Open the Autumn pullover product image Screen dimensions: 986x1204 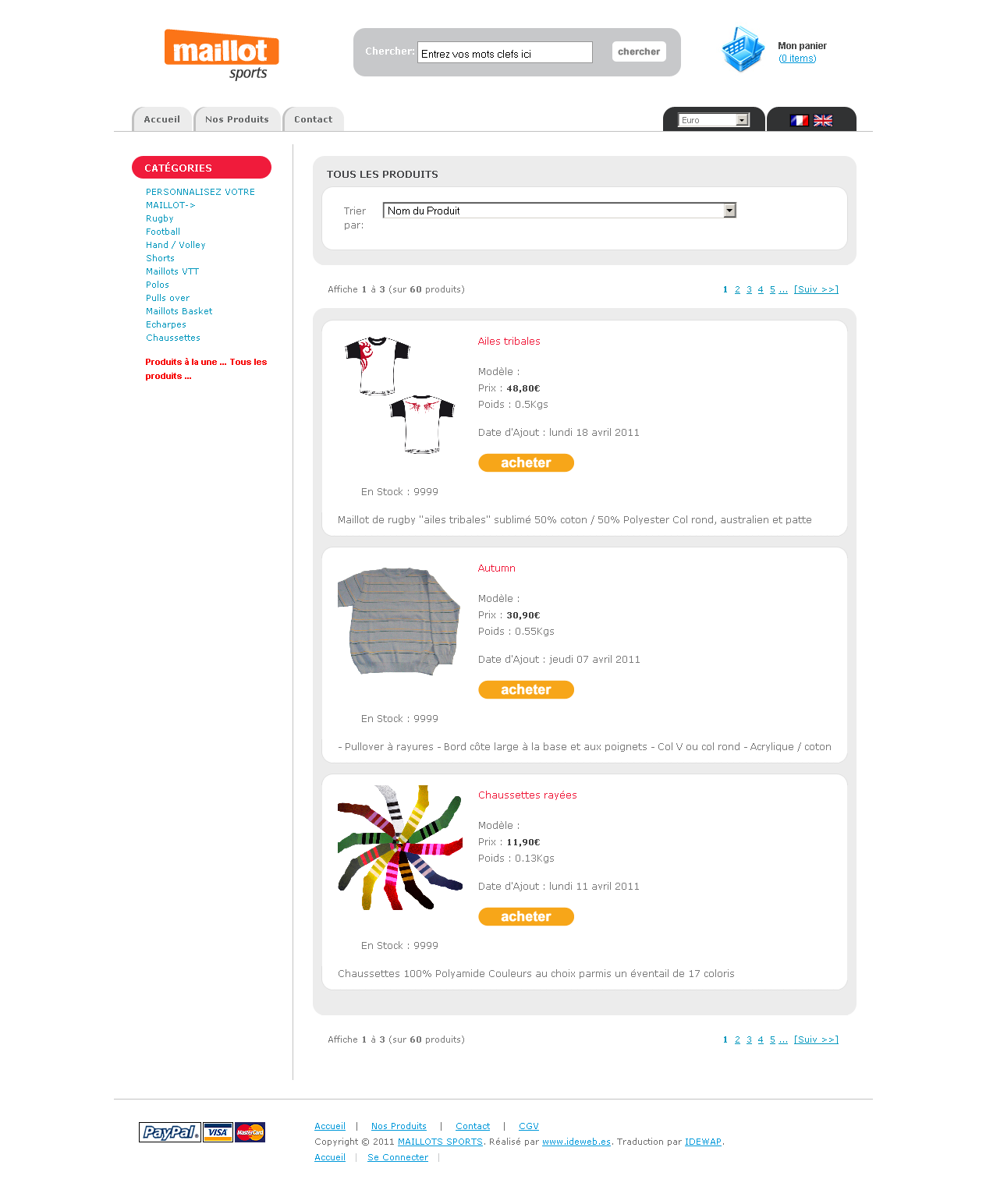pos(399,621)
